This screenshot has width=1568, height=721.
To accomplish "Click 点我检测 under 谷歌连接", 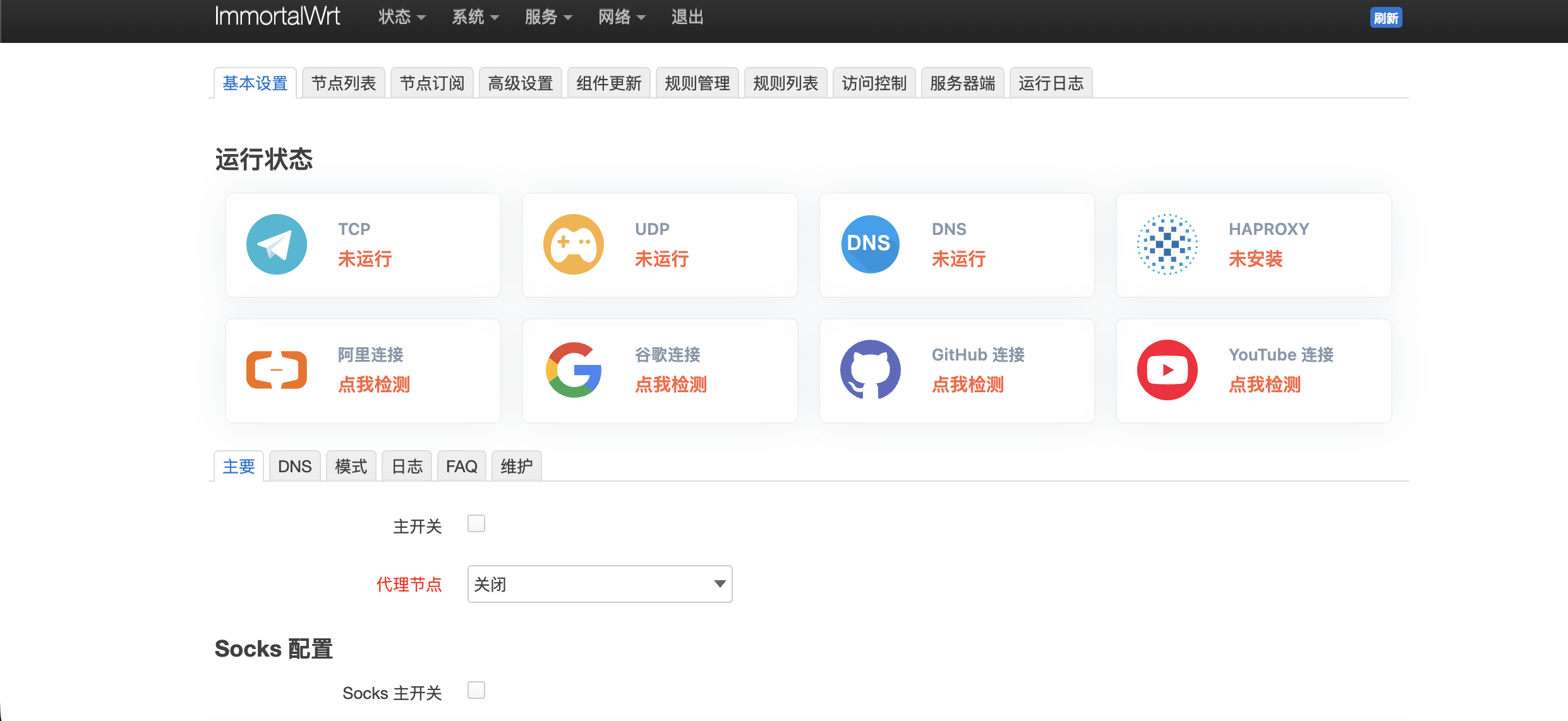I will tap(671, 384).
